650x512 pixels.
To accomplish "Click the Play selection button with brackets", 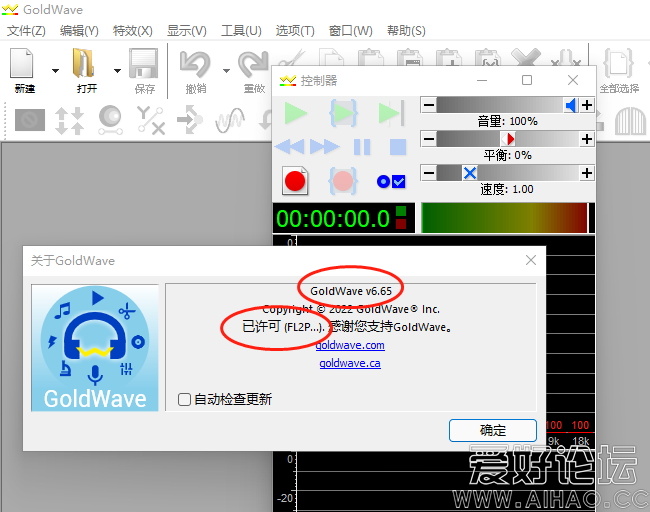I will (343, 113).
